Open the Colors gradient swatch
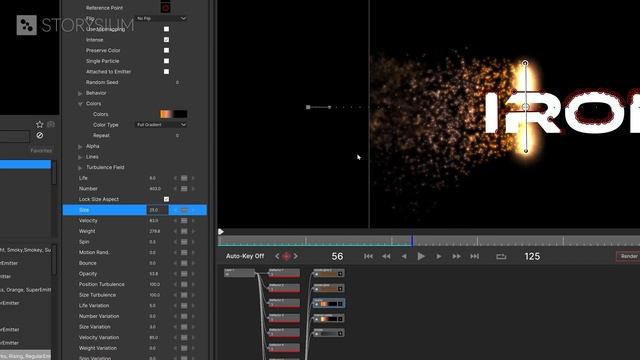Viewport: 640px width, 360px height. pos(173,114)
